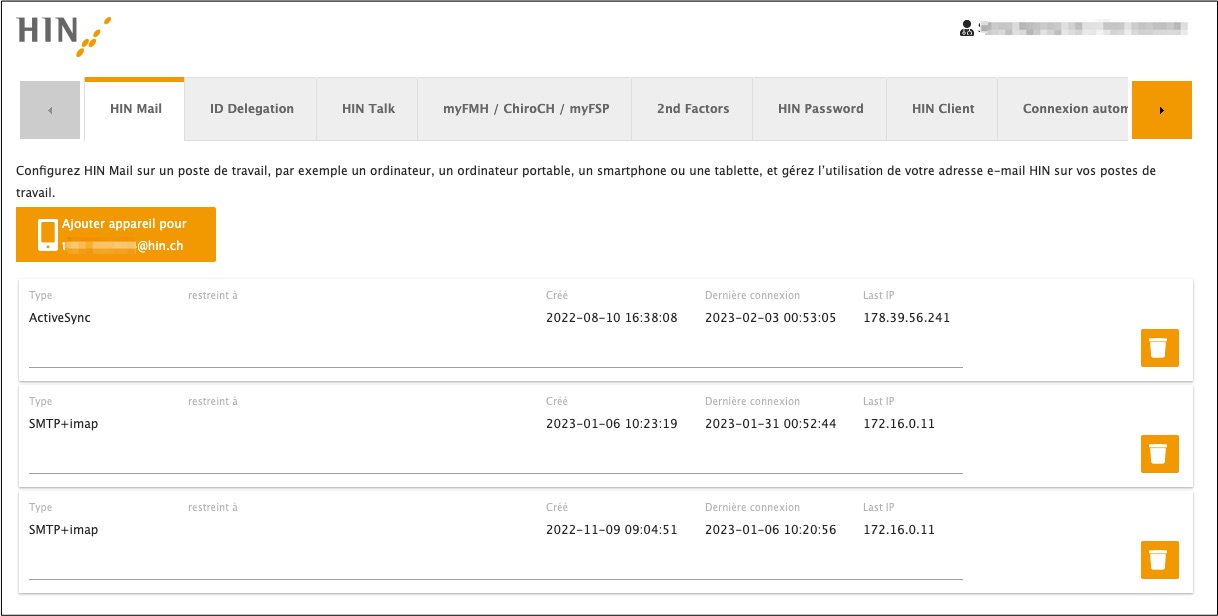Click the IP address 178.39.56.241
This screenshot has height=616, width=1218.
[x=906, y=318]
